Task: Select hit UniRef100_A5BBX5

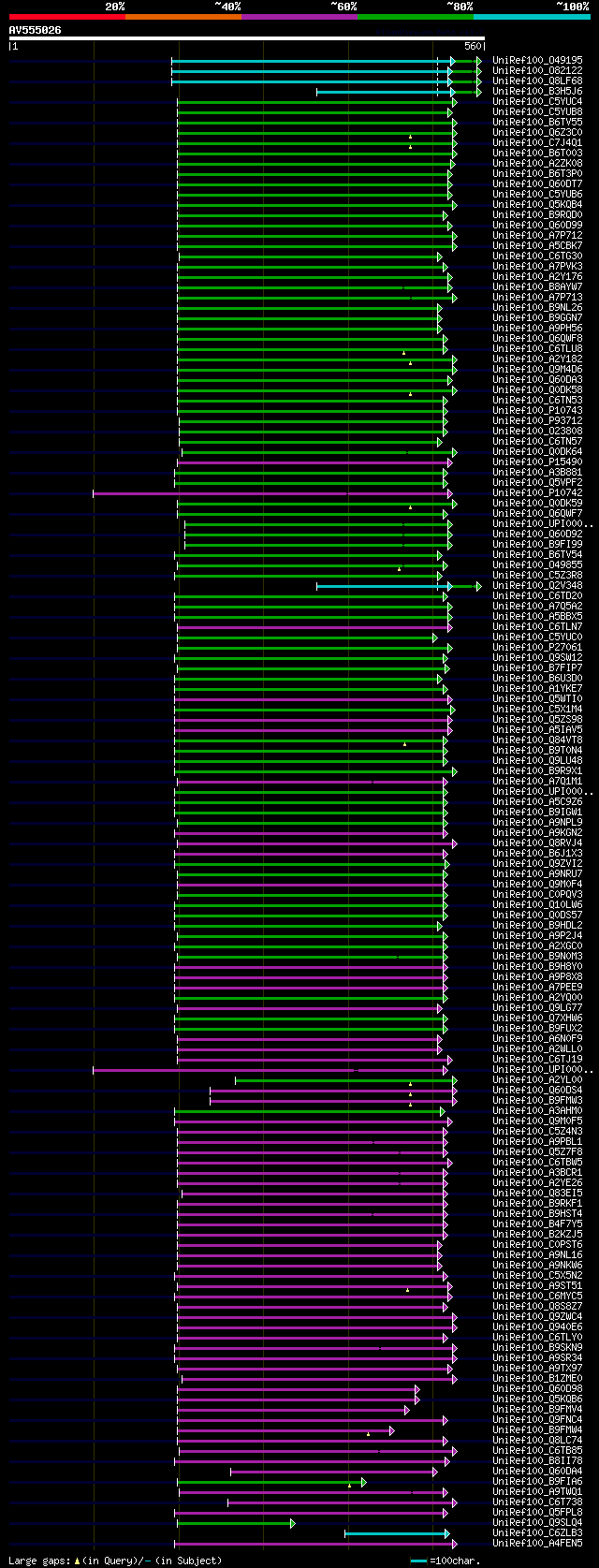Action: 537,617
